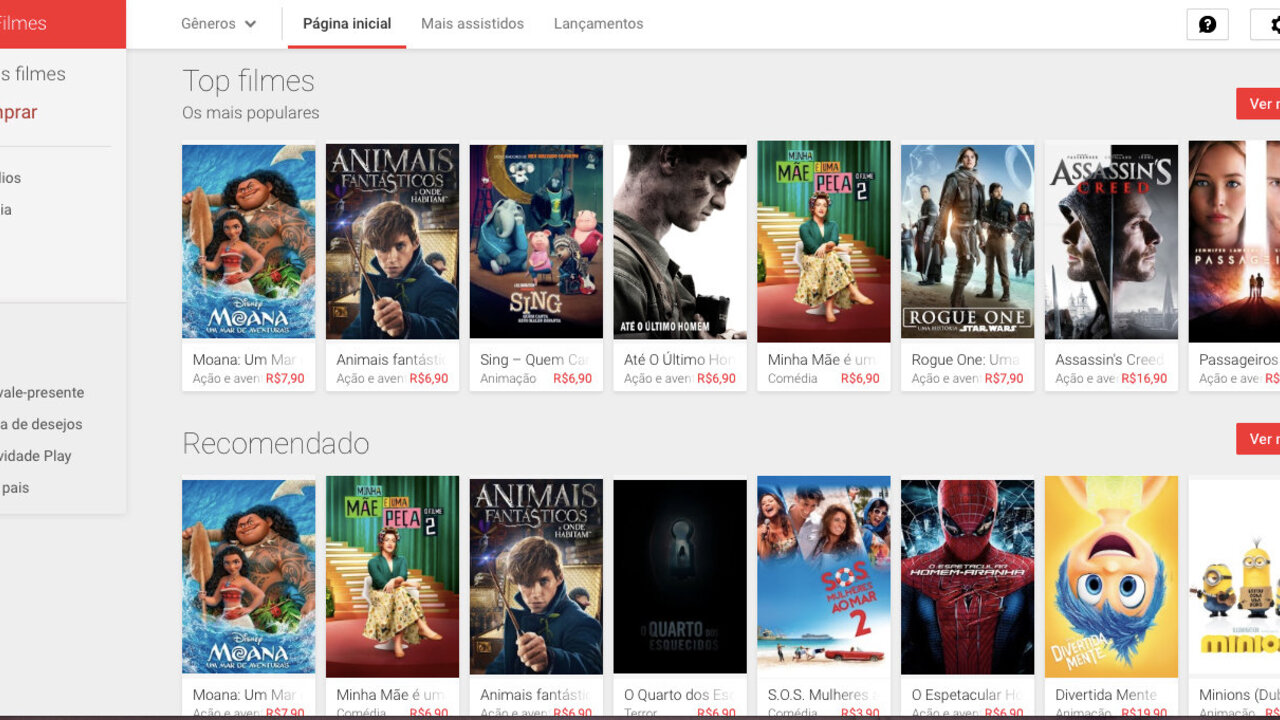Open the vale-presente sidebar link
Screen dimensions: 1280x720
coord(42,393)
